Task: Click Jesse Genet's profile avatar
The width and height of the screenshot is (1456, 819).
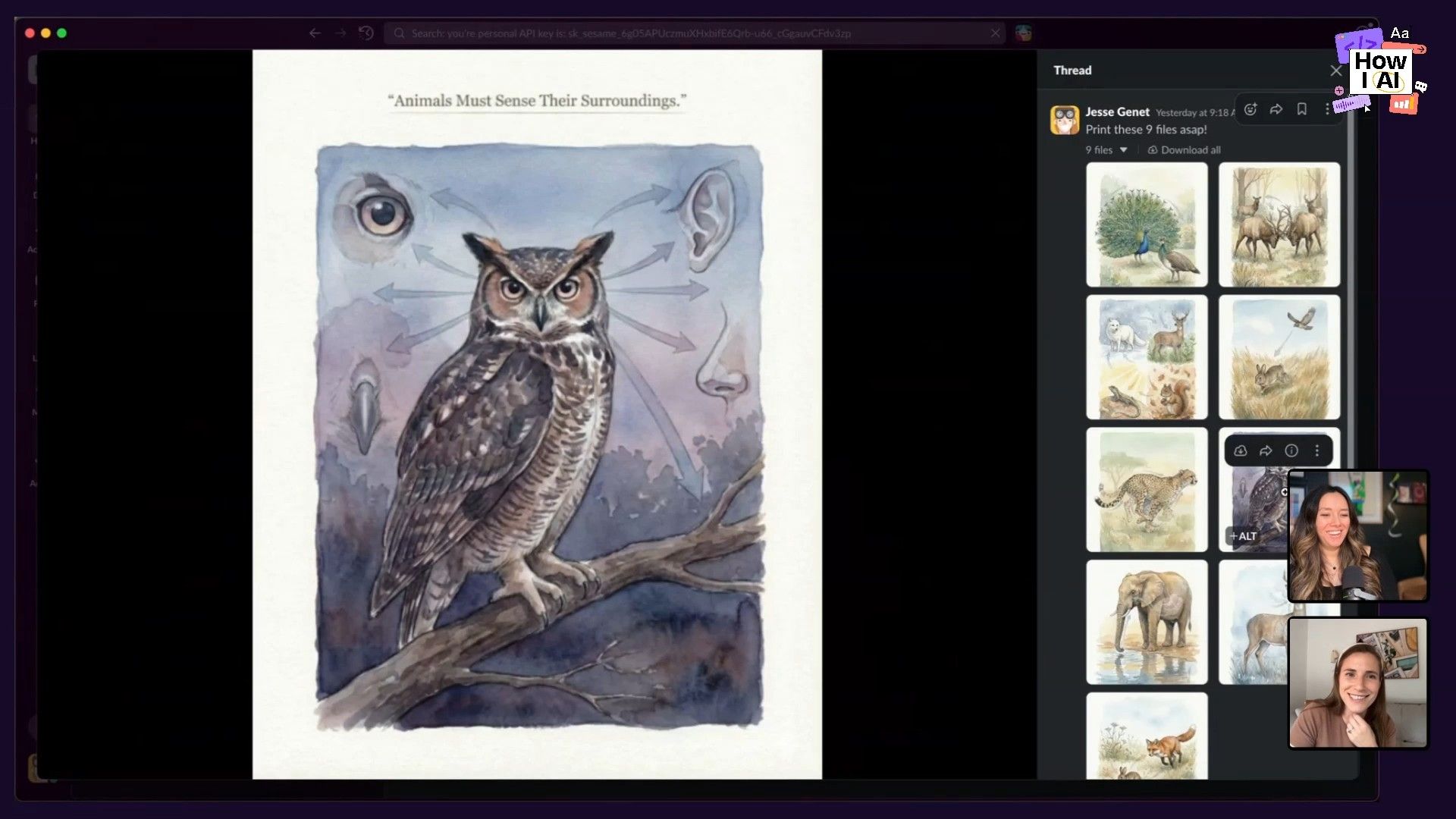Action: coord(1065,120)
